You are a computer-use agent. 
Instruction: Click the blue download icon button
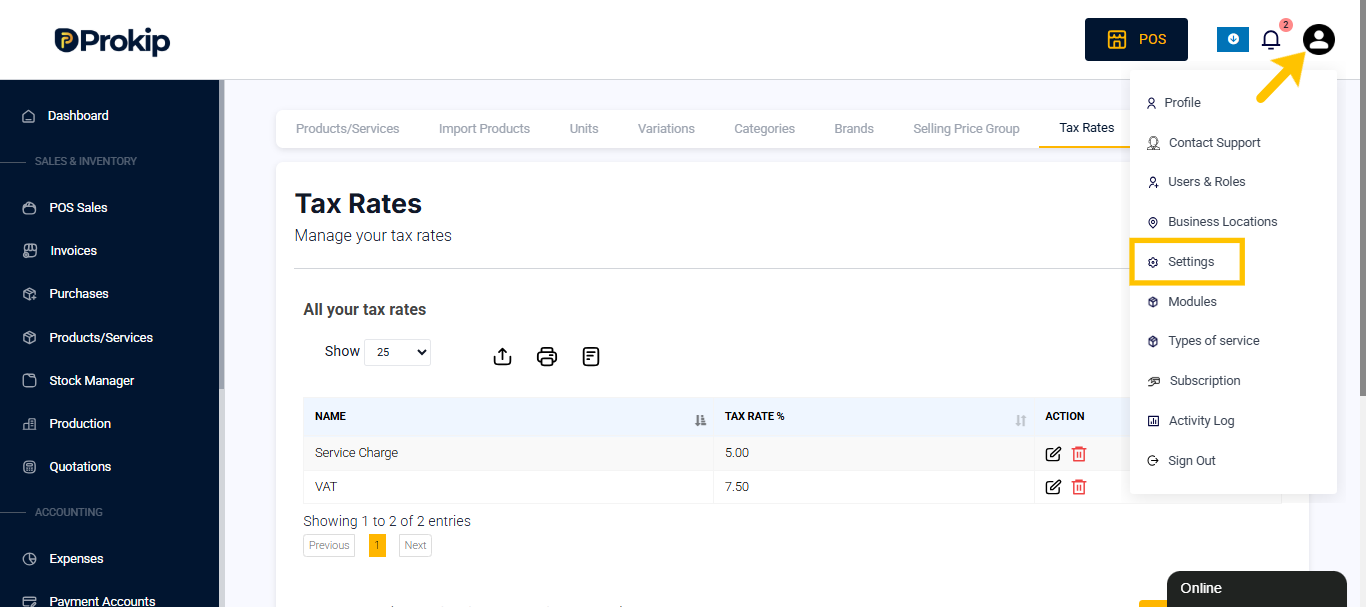coord(1233,39)
